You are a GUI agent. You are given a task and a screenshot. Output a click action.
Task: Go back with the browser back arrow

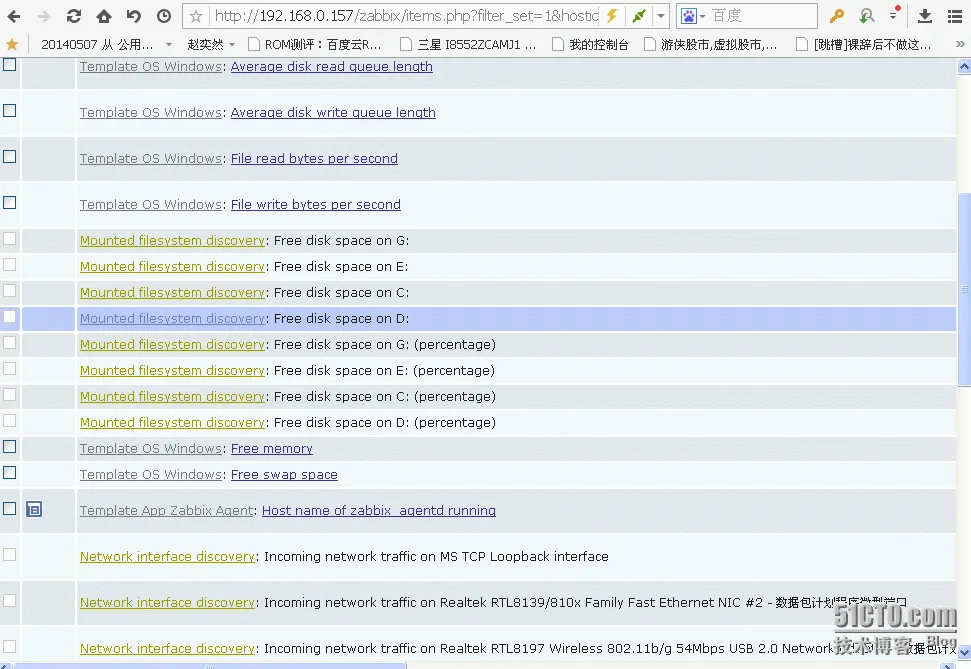14,16
